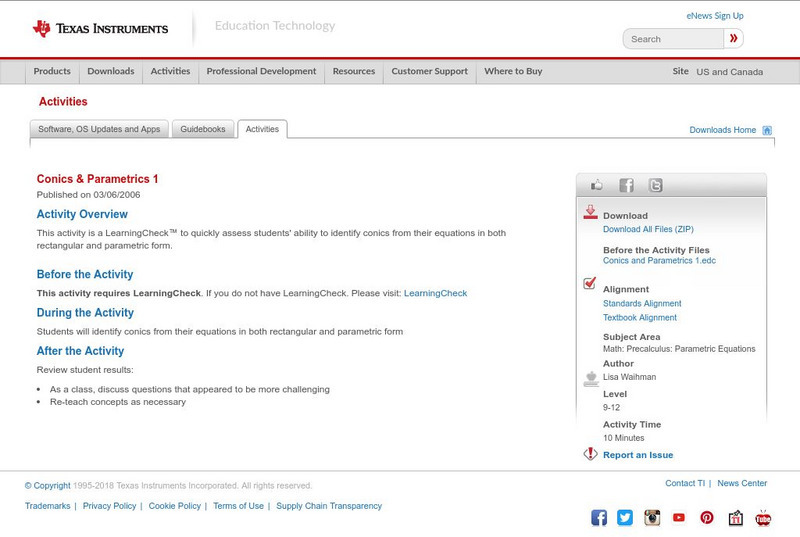Image resolution: width=800 pixels, height=537 pixels.
Task: Click the After the Activity heading
Action: pos(80,351)
